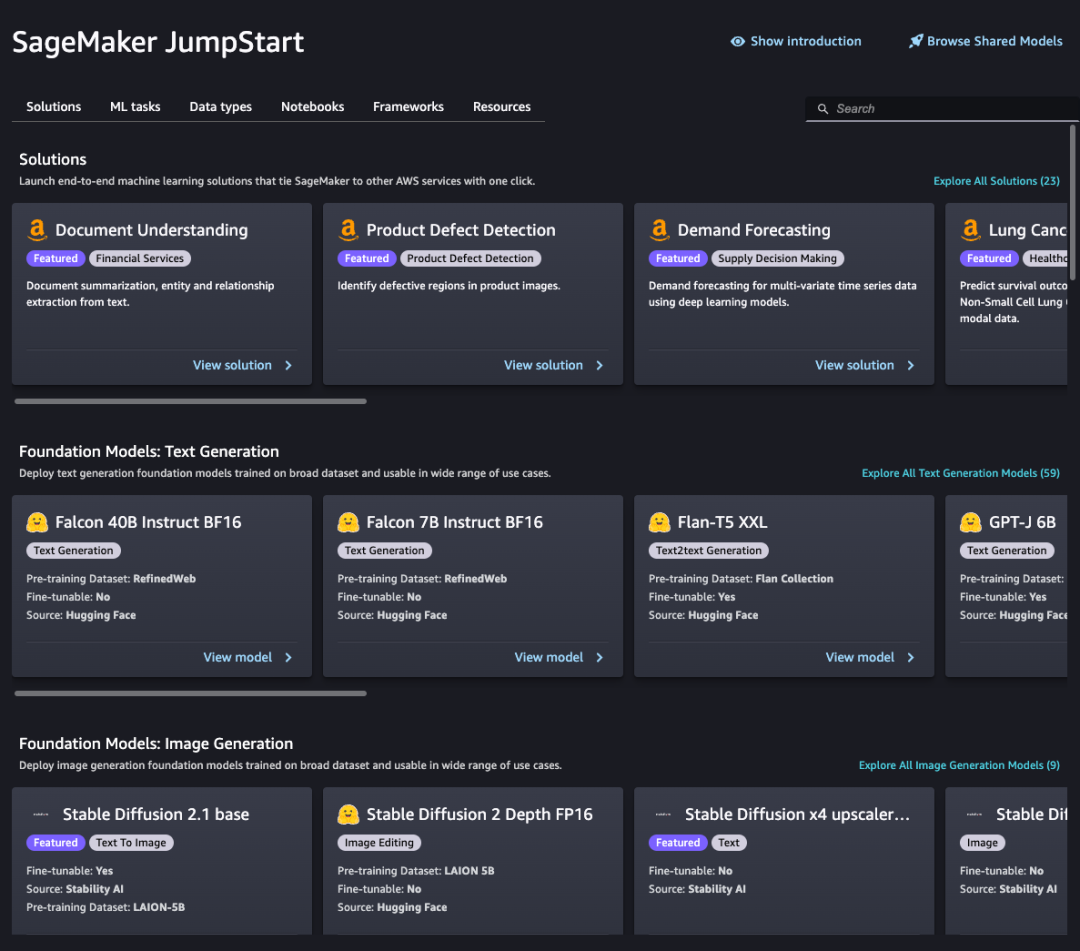
Task: Click the Amazon logo on Lung Cancer card
Action: tap(971, 229)
